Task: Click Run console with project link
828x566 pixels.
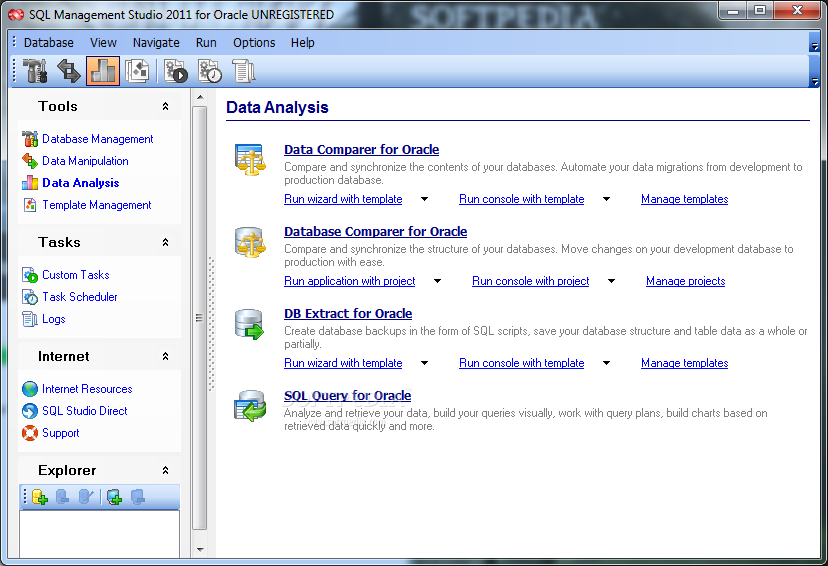Action: click(531, 281)
